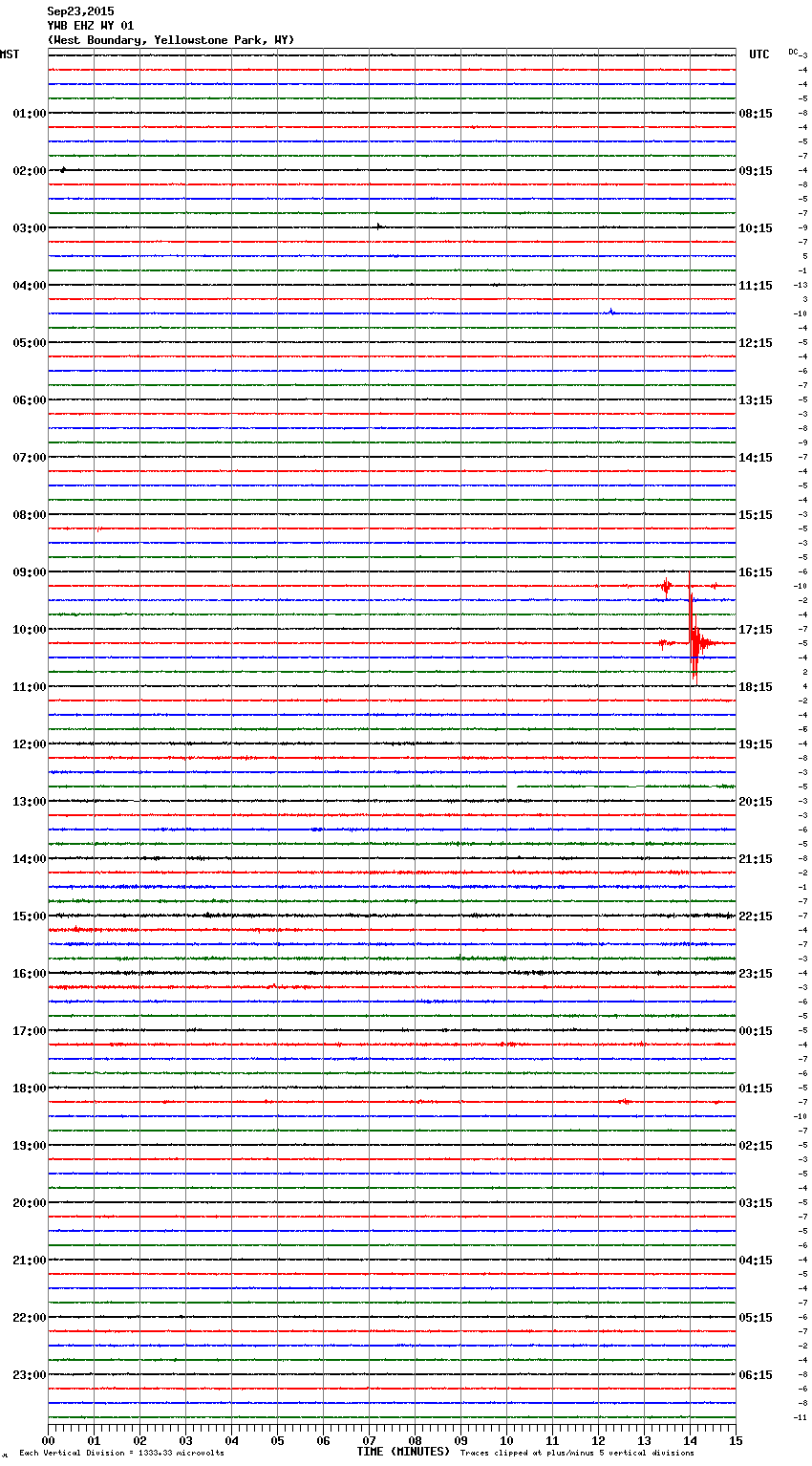Select the 09:00 MST time label
The height and width of the screenshot is (1466, 812).
pyautogui.click(x=30, y=572)
